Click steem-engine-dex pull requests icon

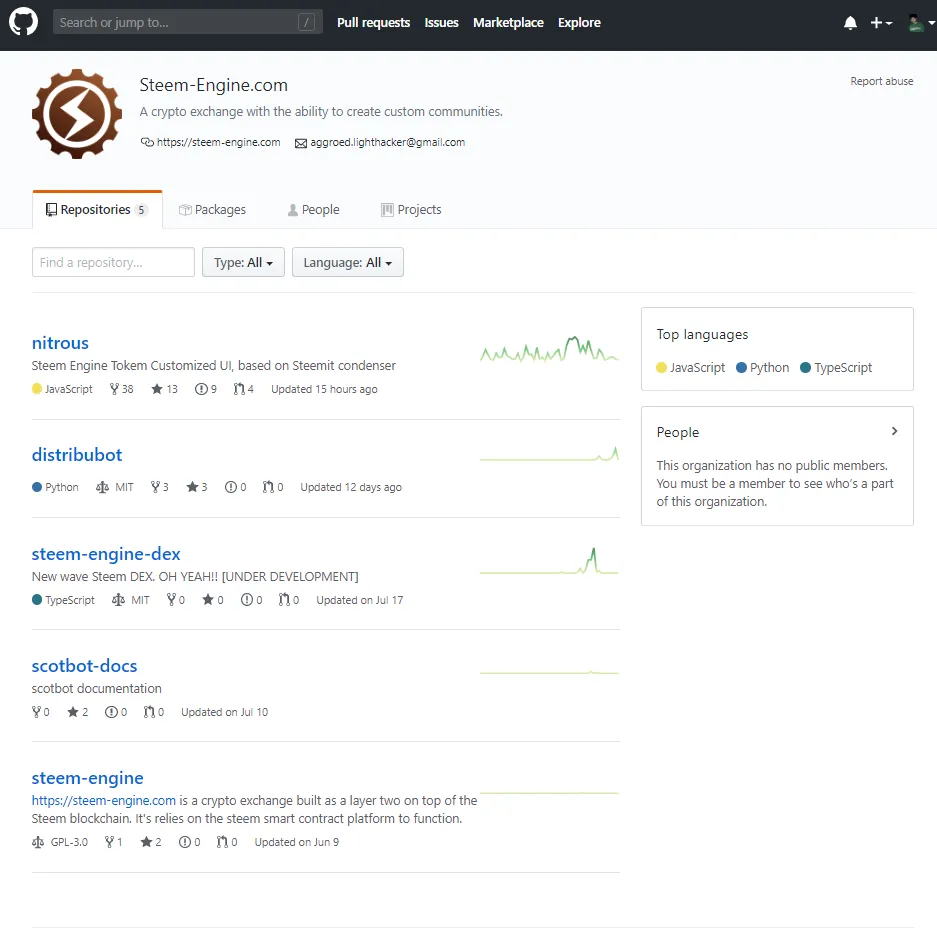point(284,600)
